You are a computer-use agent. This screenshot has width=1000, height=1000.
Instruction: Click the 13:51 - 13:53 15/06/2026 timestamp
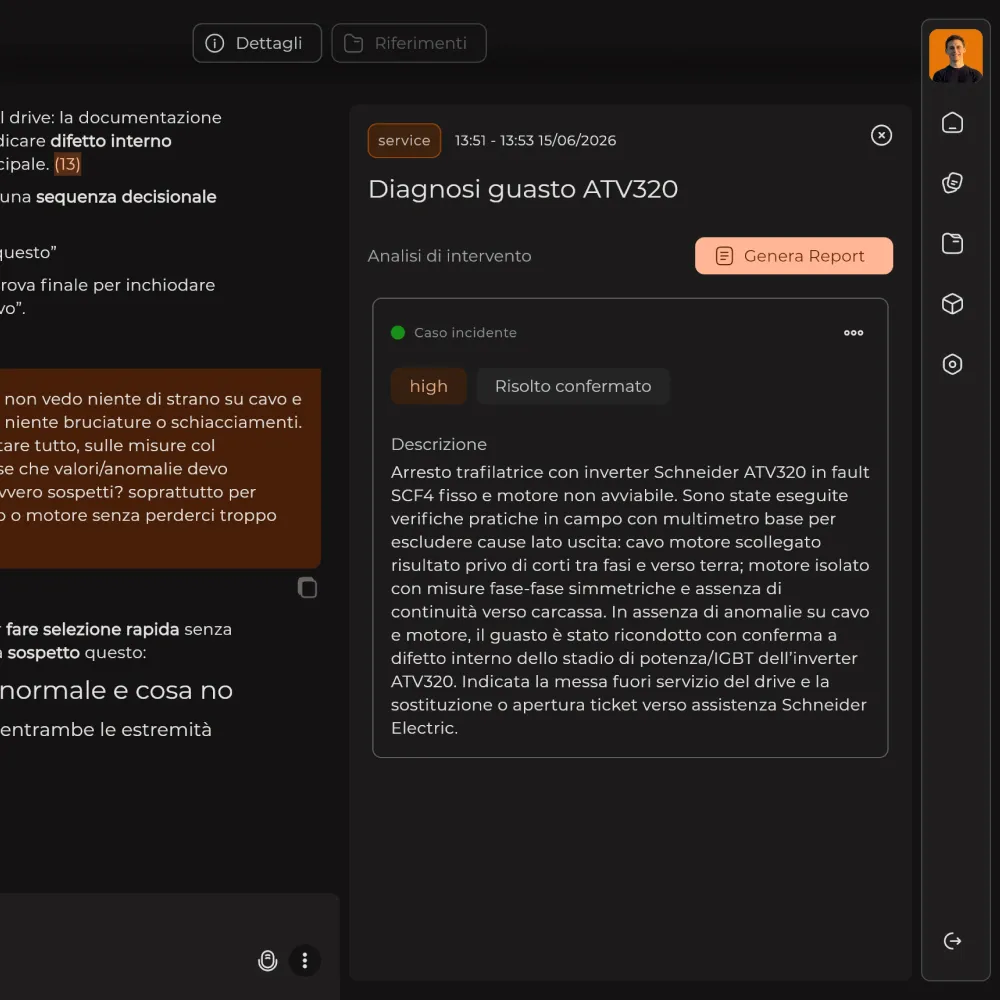(x=535, y=140)
